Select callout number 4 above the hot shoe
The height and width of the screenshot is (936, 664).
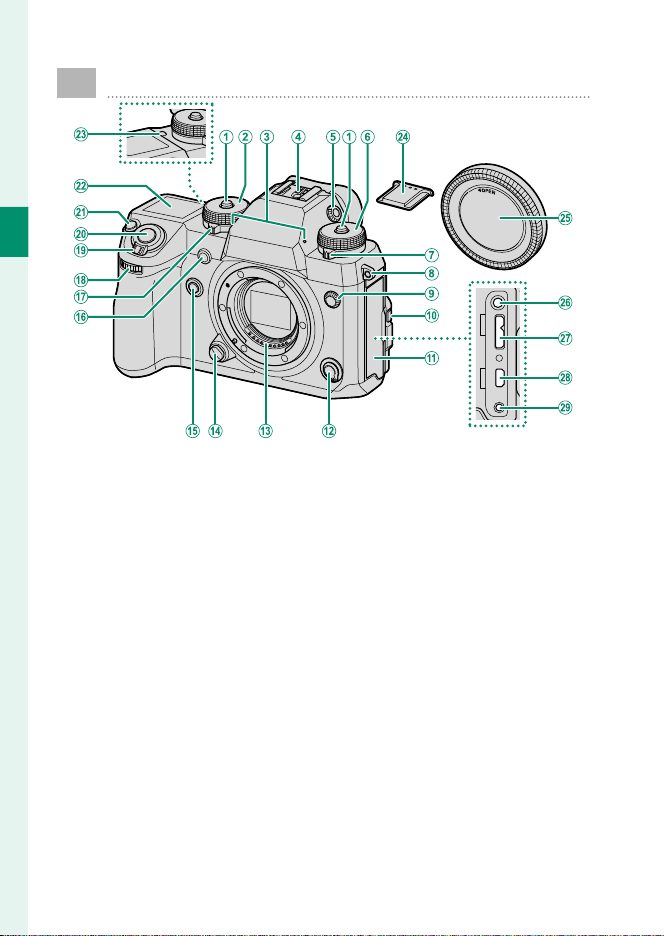pyautogui.click(x=297, y=137)
